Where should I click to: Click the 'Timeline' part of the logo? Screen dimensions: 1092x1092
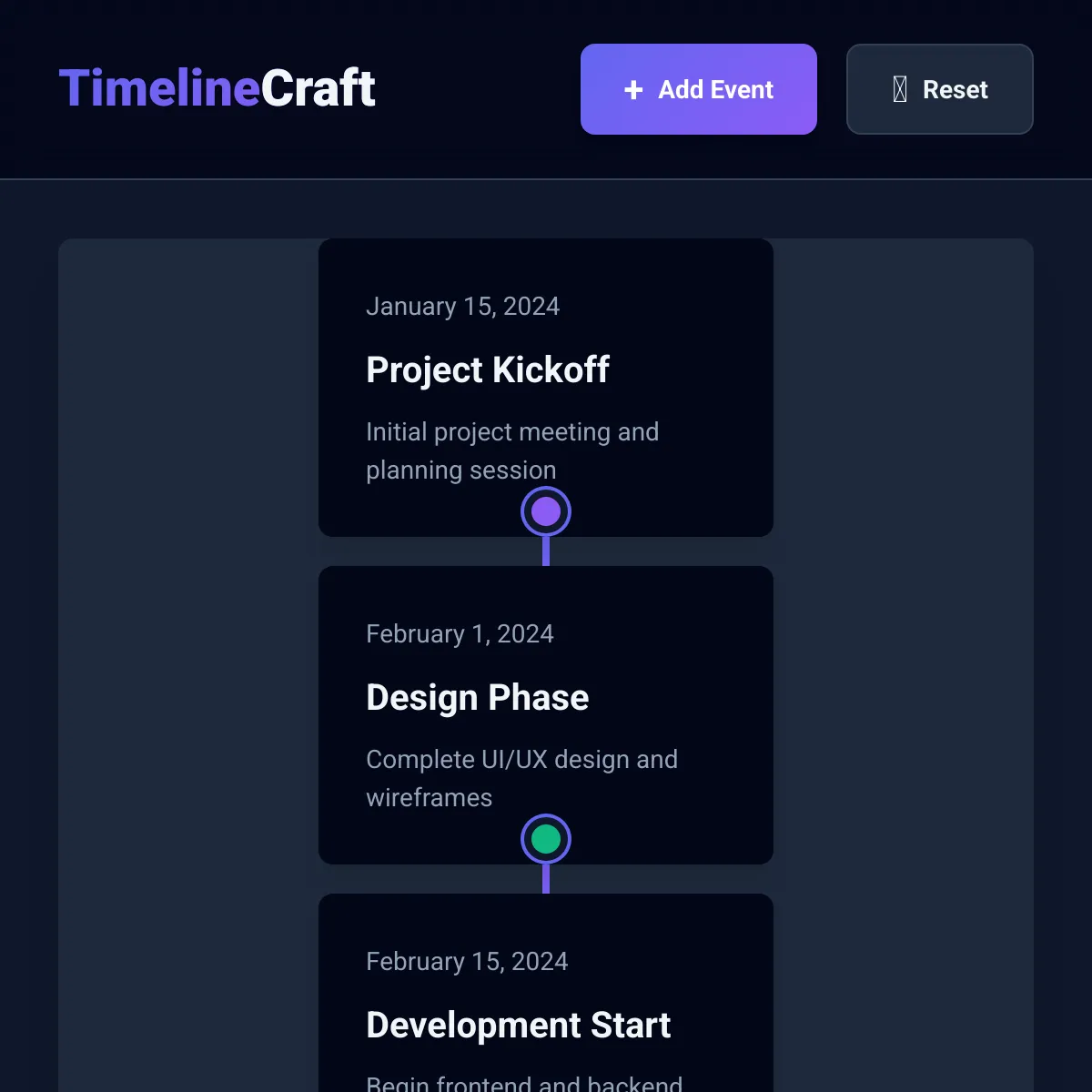[160, 88]
